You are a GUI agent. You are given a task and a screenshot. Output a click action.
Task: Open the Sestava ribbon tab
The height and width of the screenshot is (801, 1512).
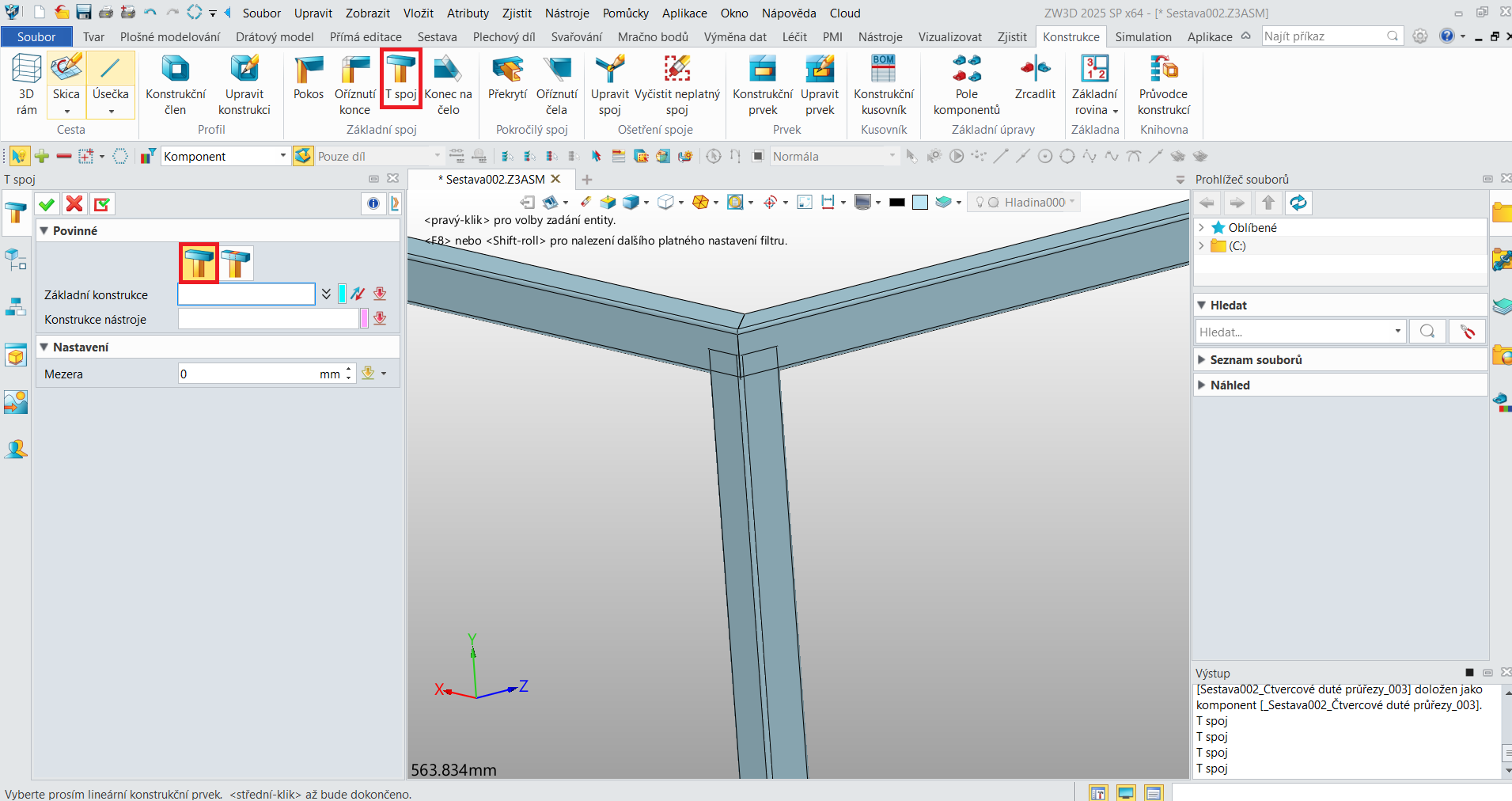pos(437,36)
